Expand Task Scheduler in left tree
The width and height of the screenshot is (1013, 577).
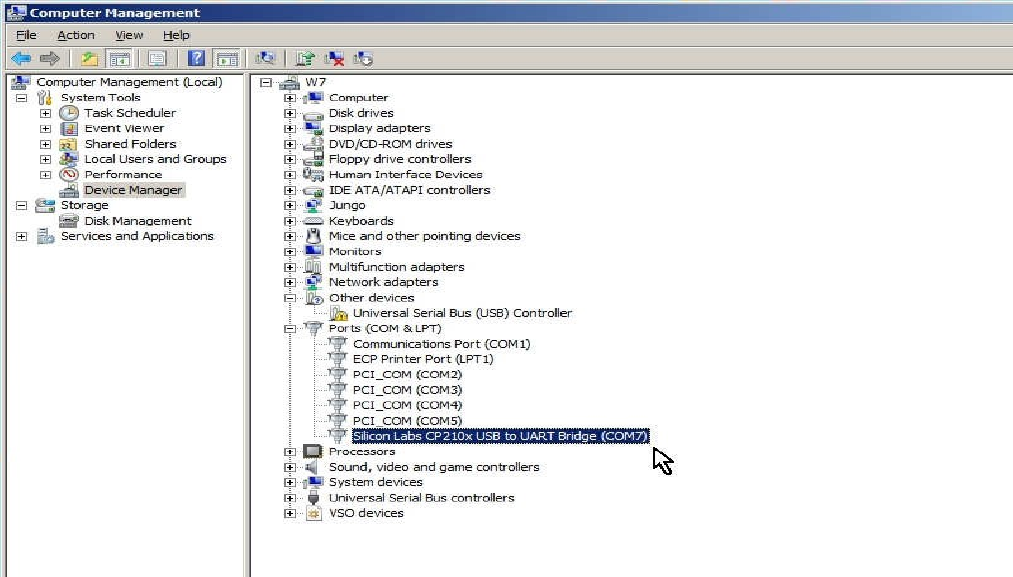pyautogui.click(x=45, y=113)
